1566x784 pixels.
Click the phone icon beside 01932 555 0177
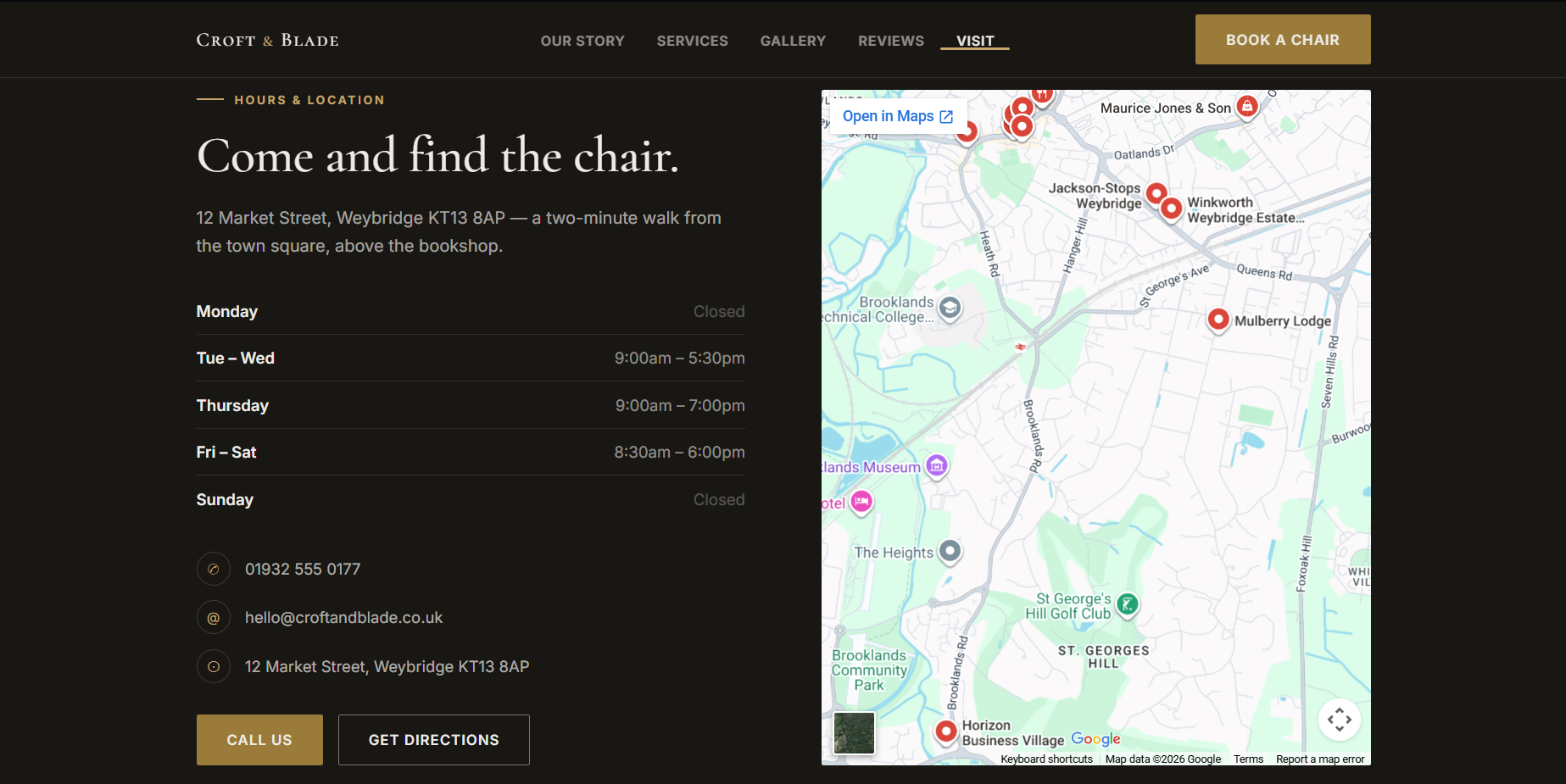[214, 570]
